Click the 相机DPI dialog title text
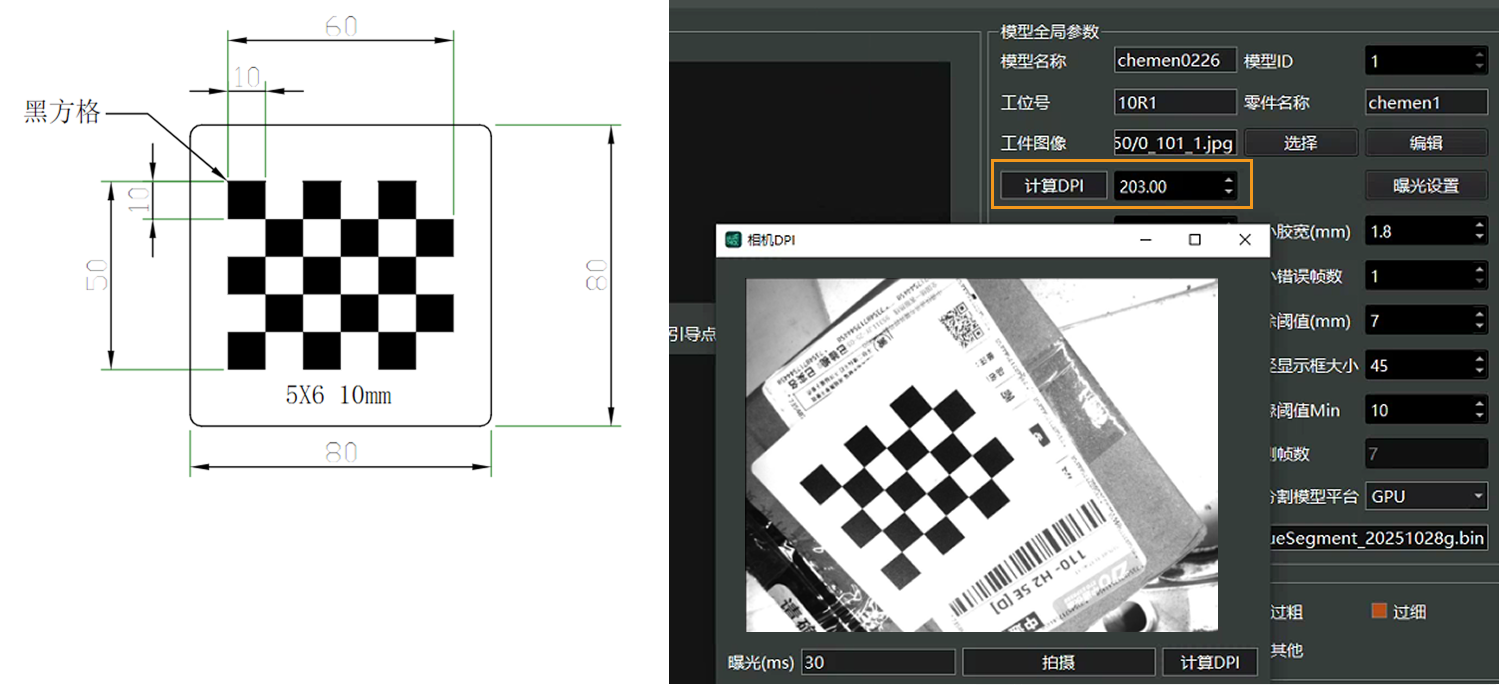Screen dimensions: 1499x685 coord(771,240)
